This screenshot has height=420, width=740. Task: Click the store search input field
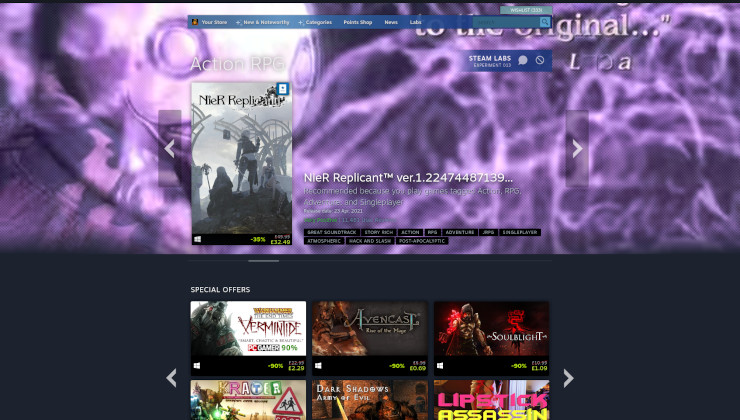[x=506, y=22]
